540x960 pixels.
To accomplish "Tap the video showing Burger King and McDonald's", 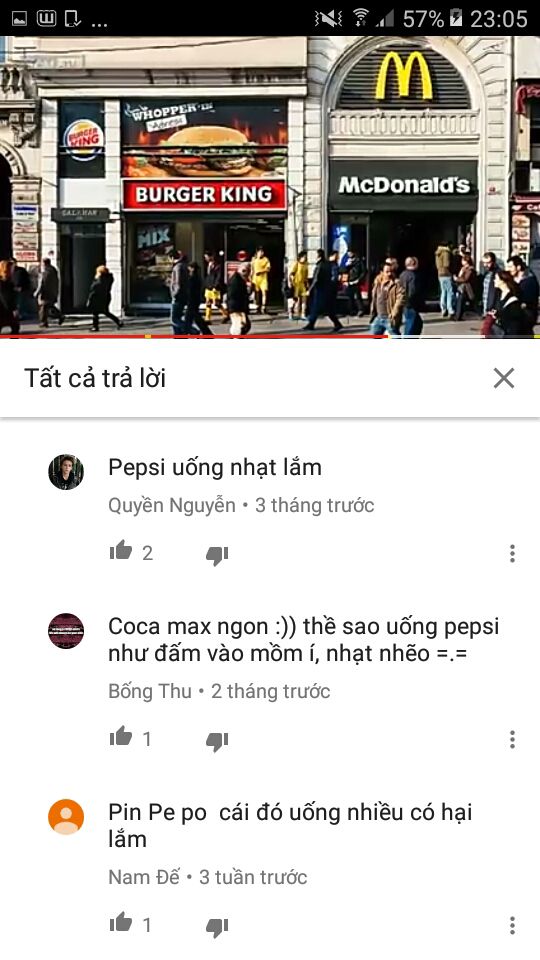I will (x=270, y=186).
